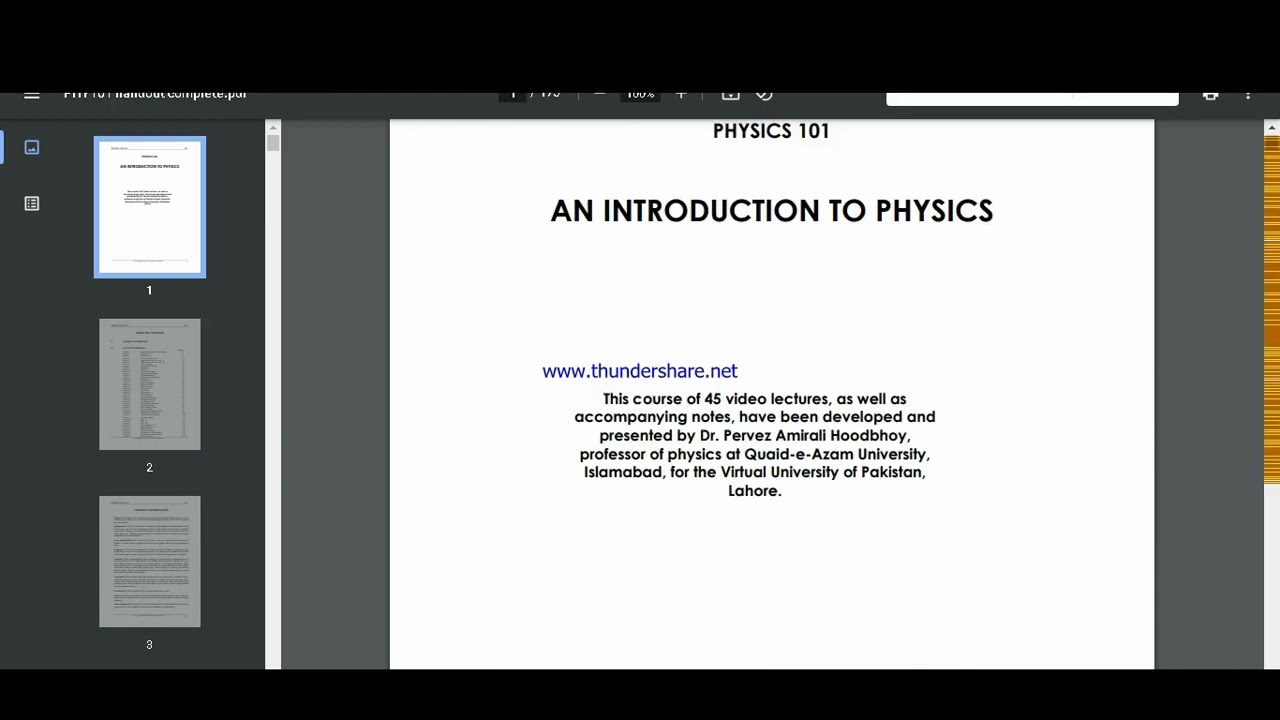This screenshot has height=720, width=1280.
Task: Click the thumbnail panel scrollbar handle
Action: point(273,143)
